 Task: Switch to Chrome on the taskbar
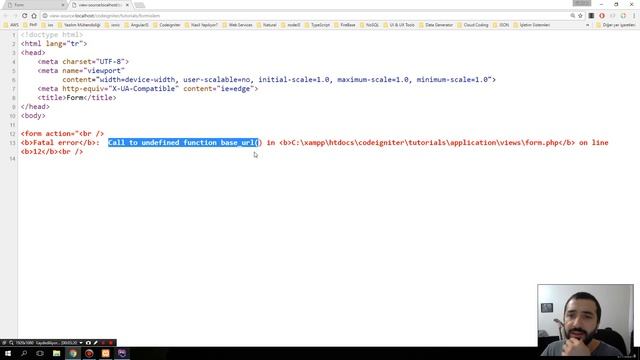[x=73, y=353]
